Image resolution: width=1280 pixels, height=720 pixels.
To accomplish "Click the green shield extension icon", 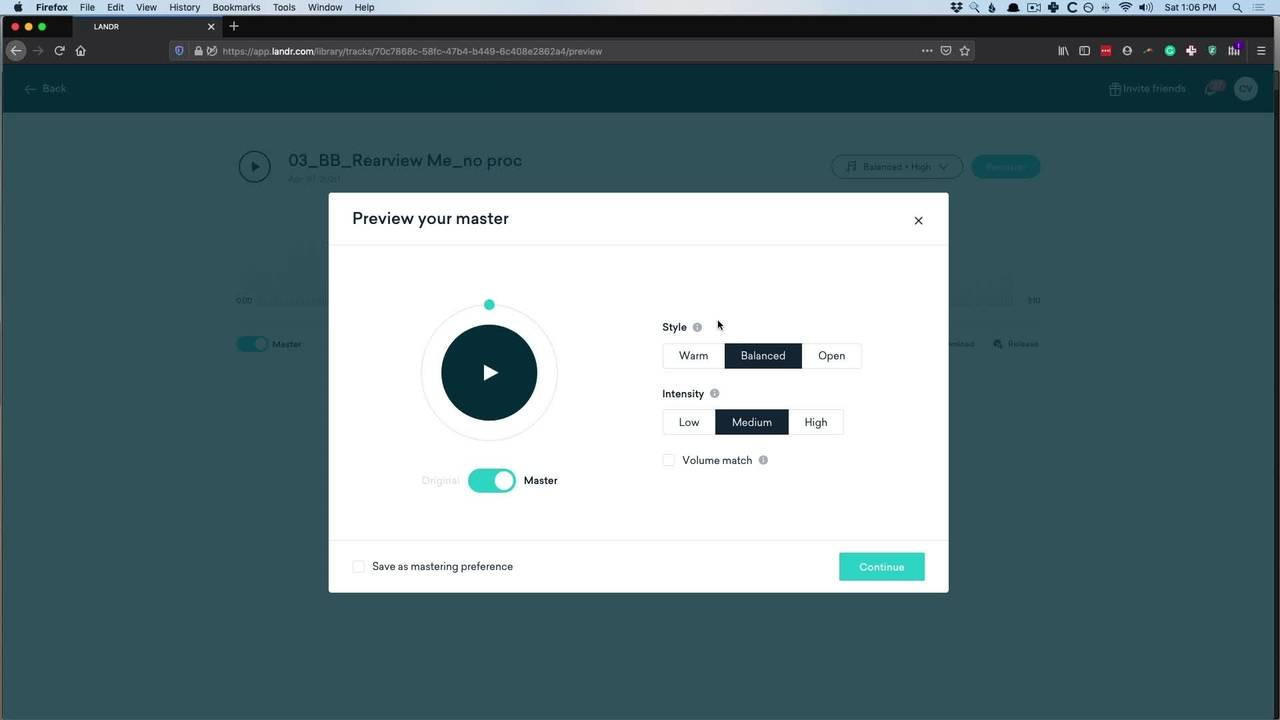I will [x=1212, y=51].
